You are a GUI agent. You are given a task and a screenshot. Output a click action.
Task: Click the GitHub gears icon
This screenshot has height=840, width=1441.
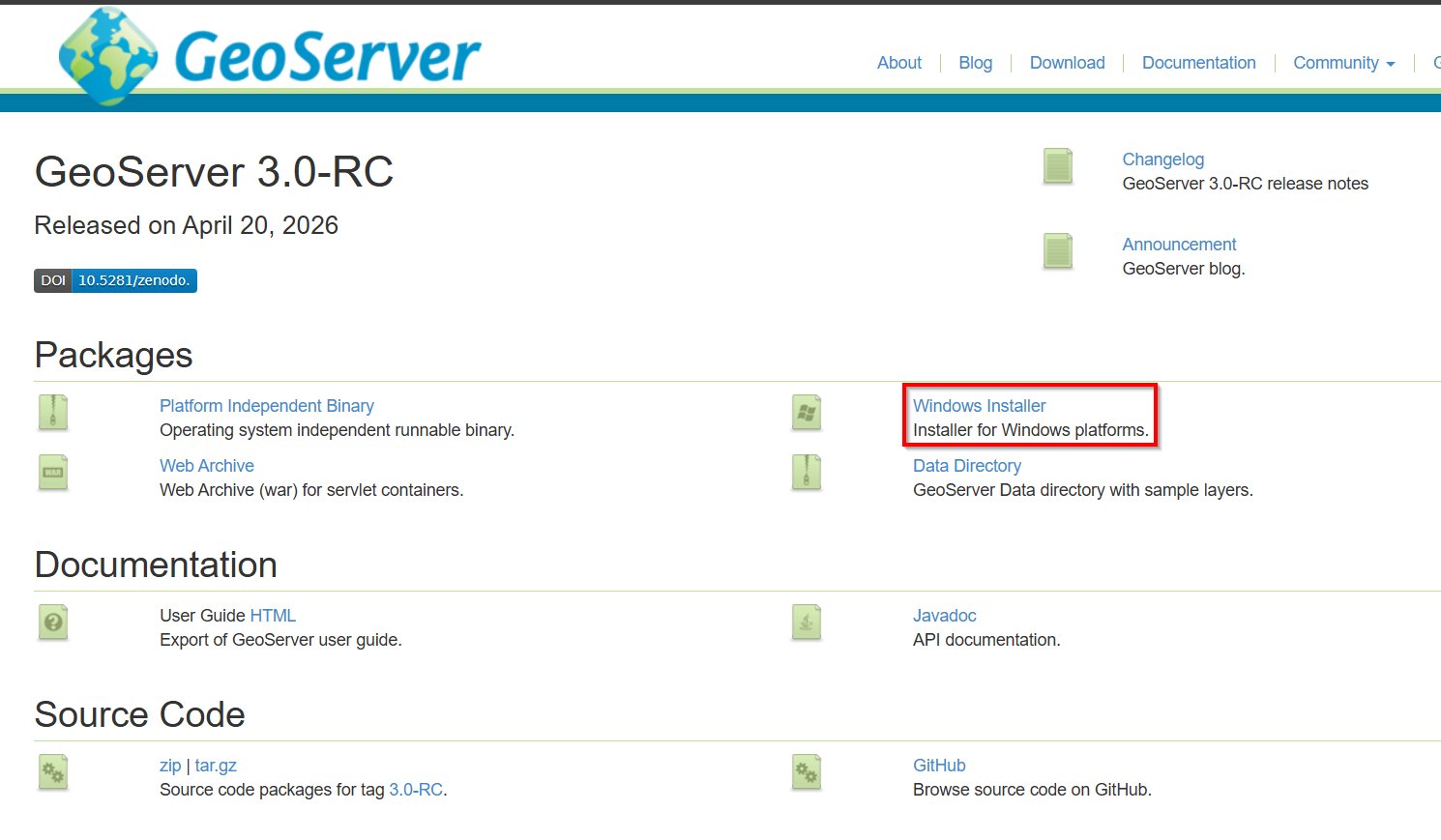[x=807, y=772]
